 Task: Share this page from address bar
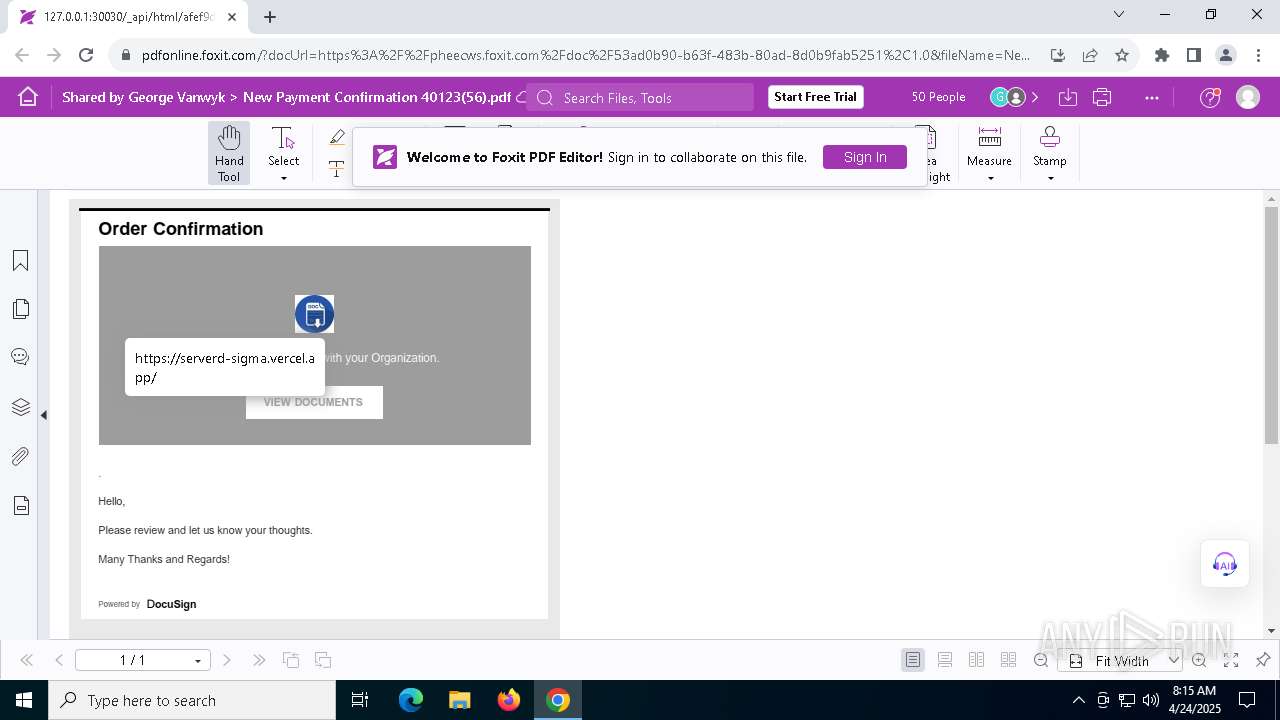point(1090,55)
